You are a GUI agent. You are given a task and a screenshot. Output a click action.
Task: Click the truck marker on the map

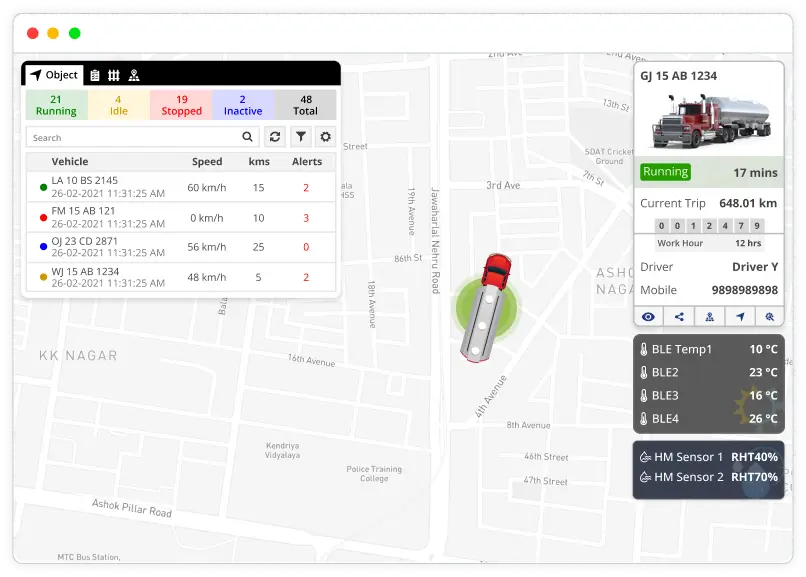pyautogui.click(x=486, y=307)
